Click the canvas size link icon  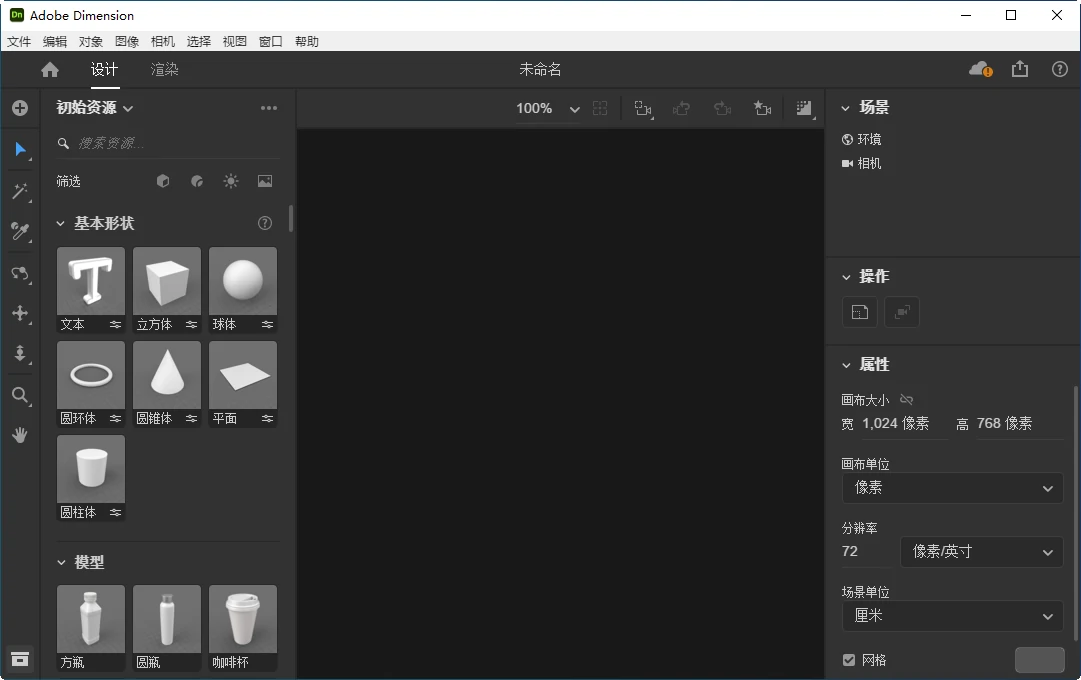point(906,399)
